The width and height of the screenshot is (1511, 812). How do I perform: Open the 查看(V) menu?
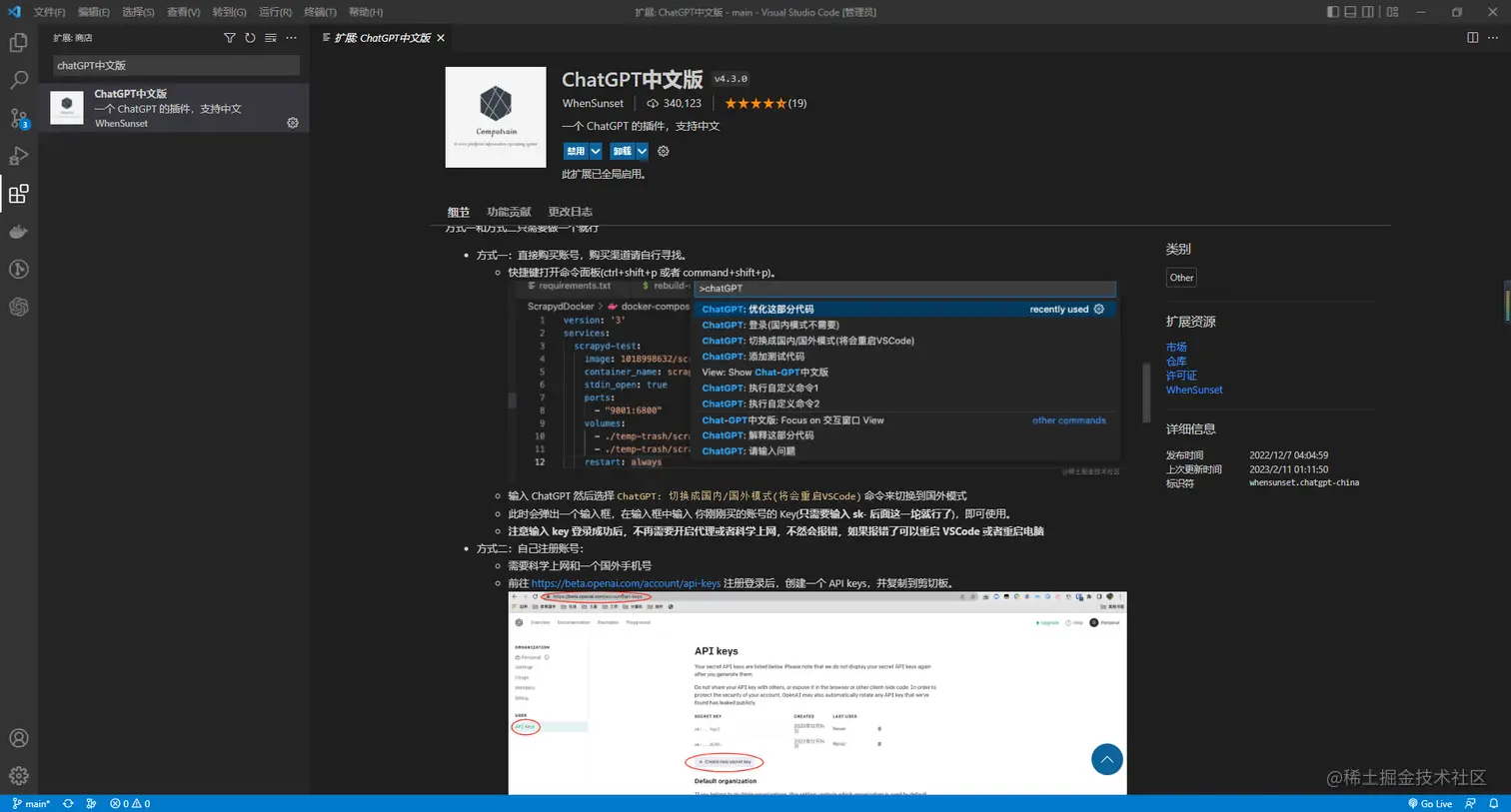tap(184, 12)
